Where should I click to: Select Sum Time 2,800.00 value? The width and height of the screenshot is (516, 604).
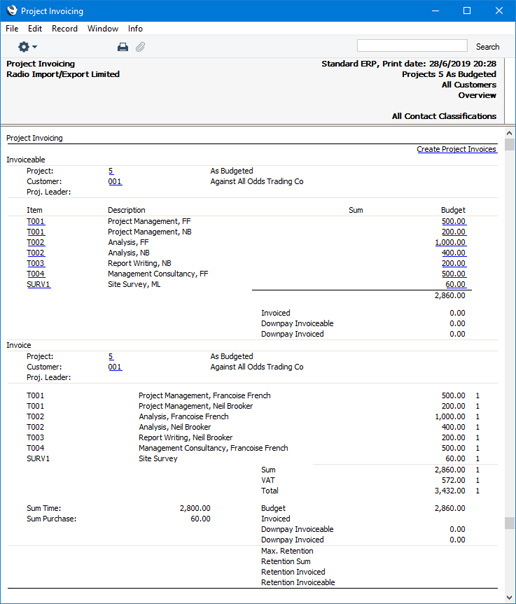pos(195,508)
